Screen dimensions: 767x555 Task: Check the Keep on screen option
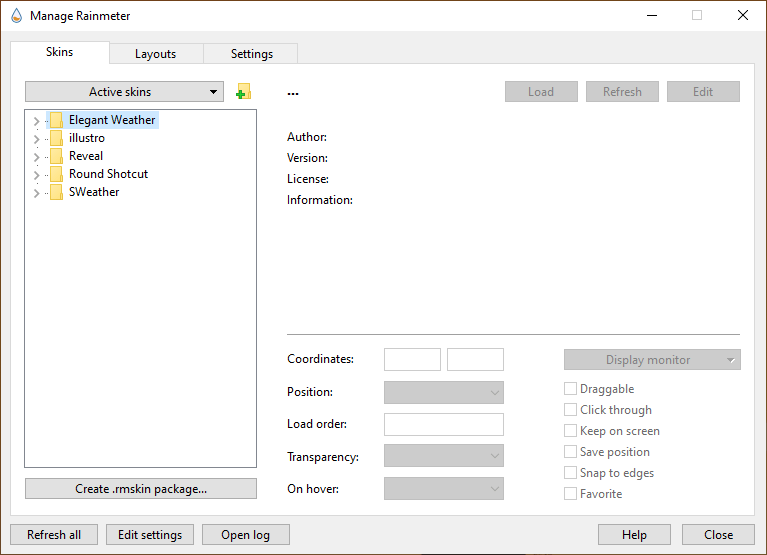pos(571,431)
